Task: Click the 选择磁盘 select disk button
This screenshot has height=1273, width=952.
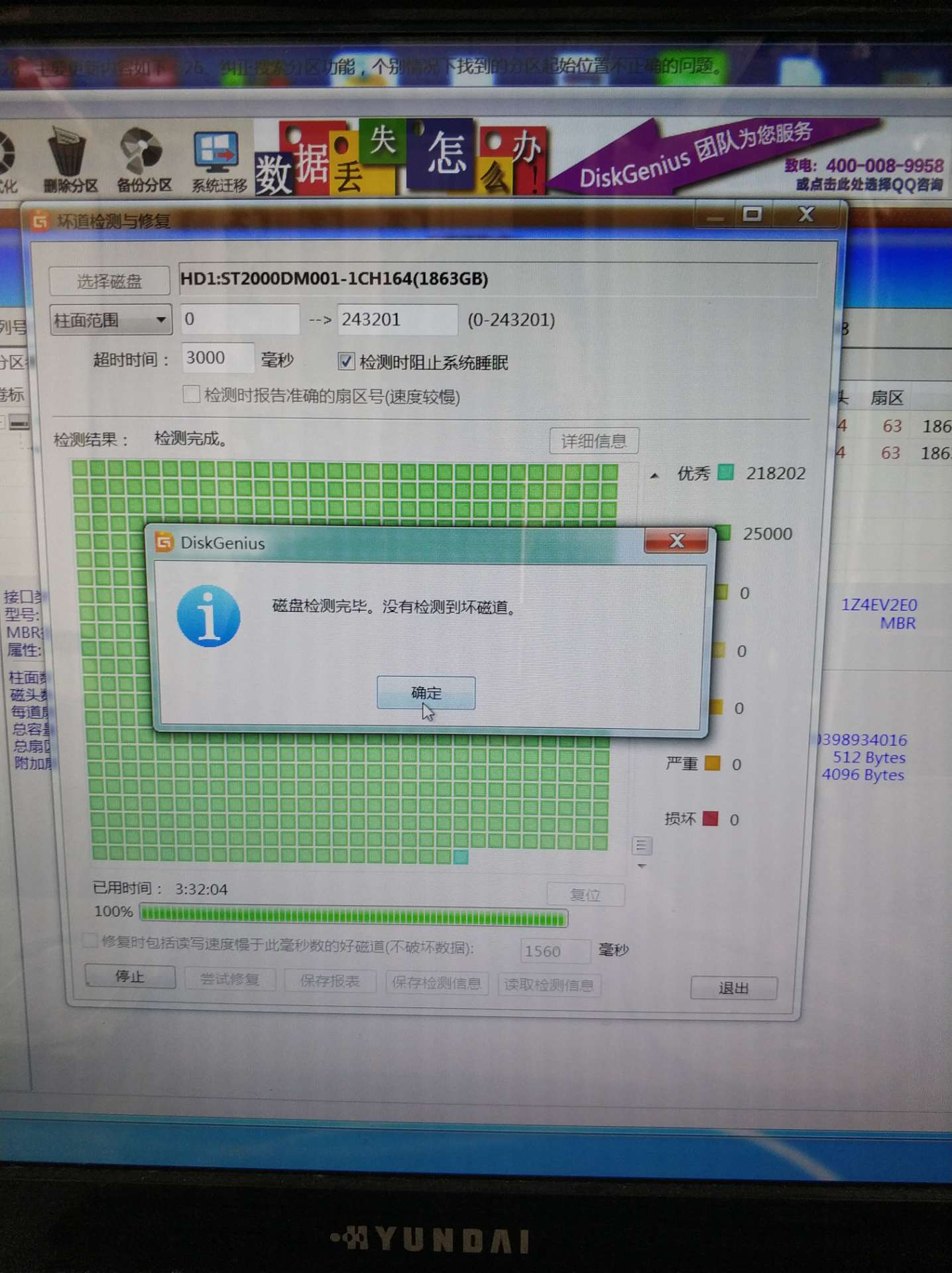Action: [109, 281]
